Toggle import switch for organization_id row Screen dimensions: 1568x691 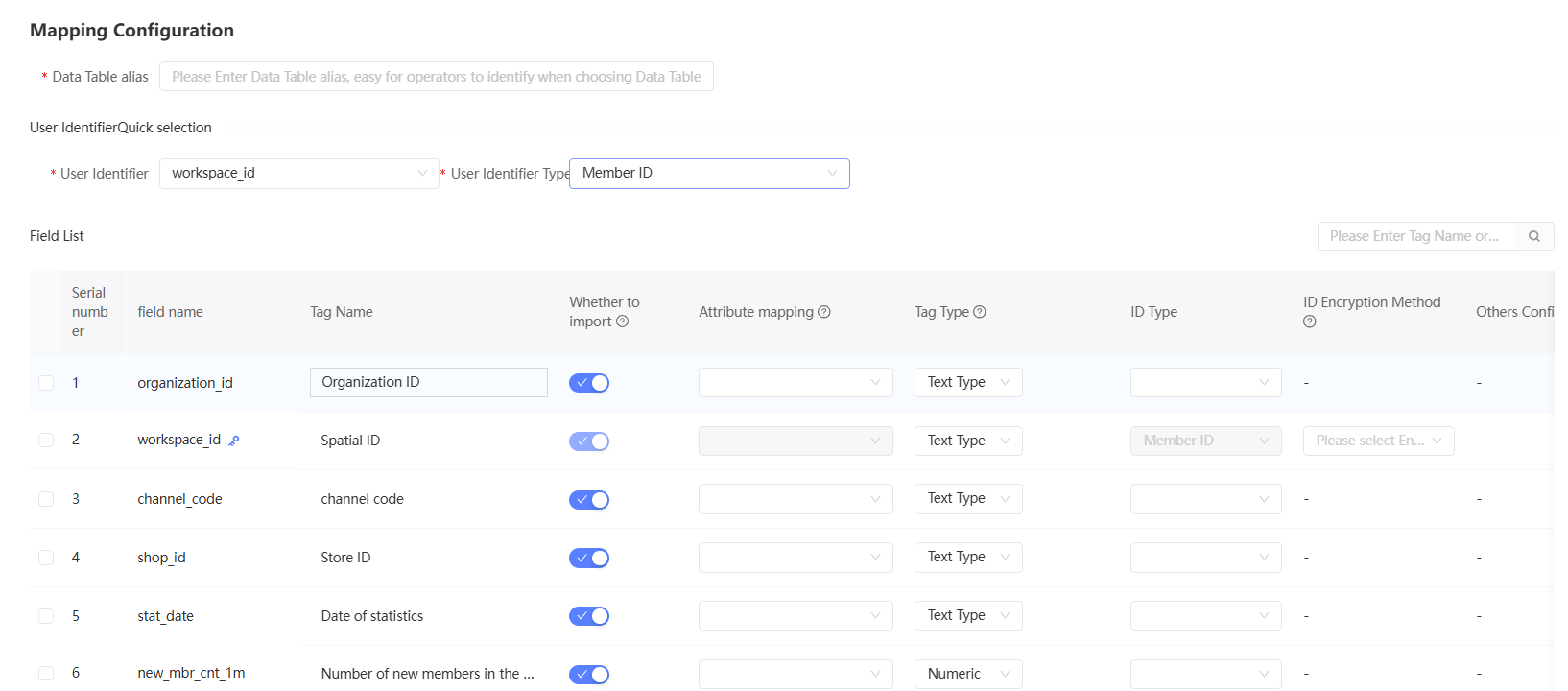point(588,383)
